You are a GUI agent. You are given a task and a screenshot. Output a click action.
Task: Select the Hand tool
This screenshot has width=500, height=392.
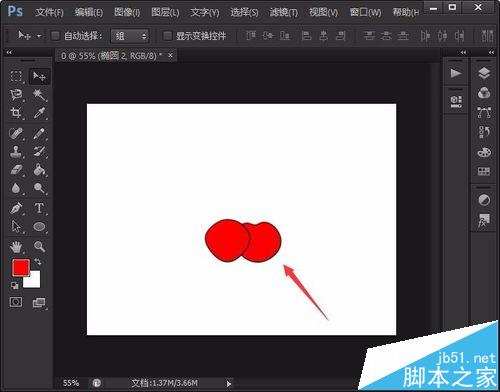point(16,247)
